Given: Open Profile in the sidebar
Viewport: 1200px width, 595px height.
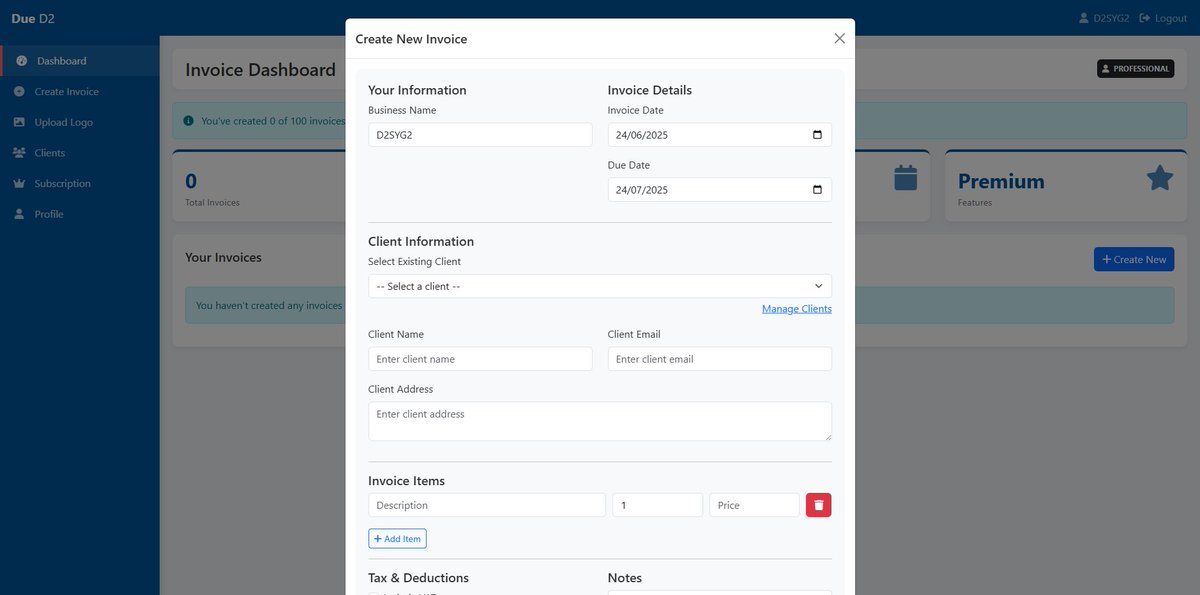Looking at the screenshot, I should tap(80, 214).
